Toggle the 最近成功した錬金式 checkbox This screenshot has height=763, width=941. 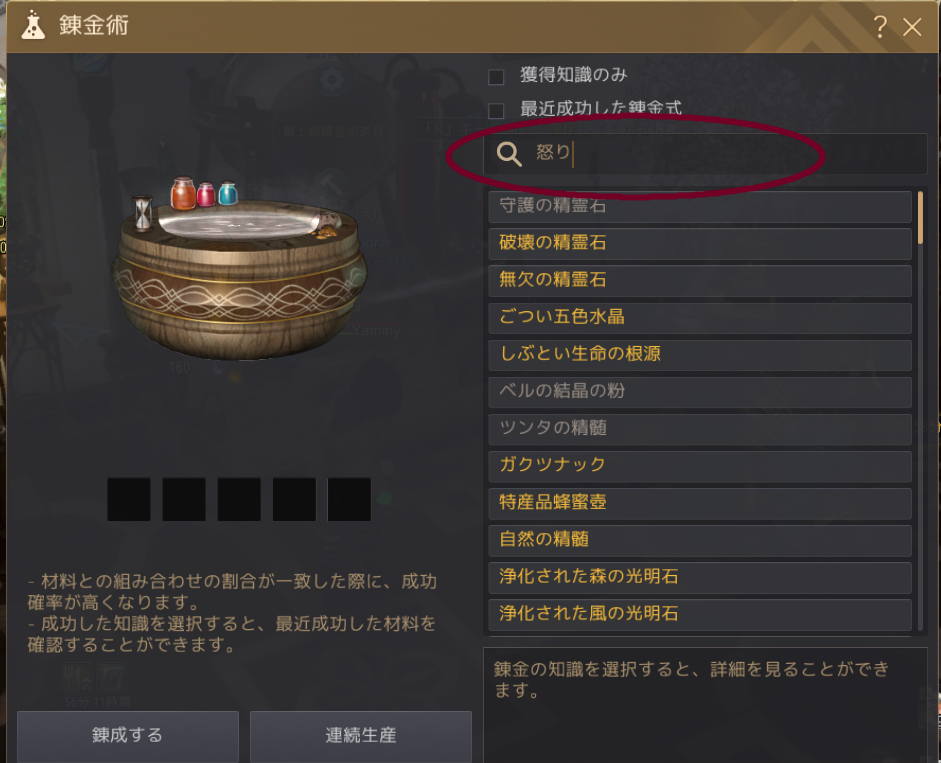[x=496, y=110]
